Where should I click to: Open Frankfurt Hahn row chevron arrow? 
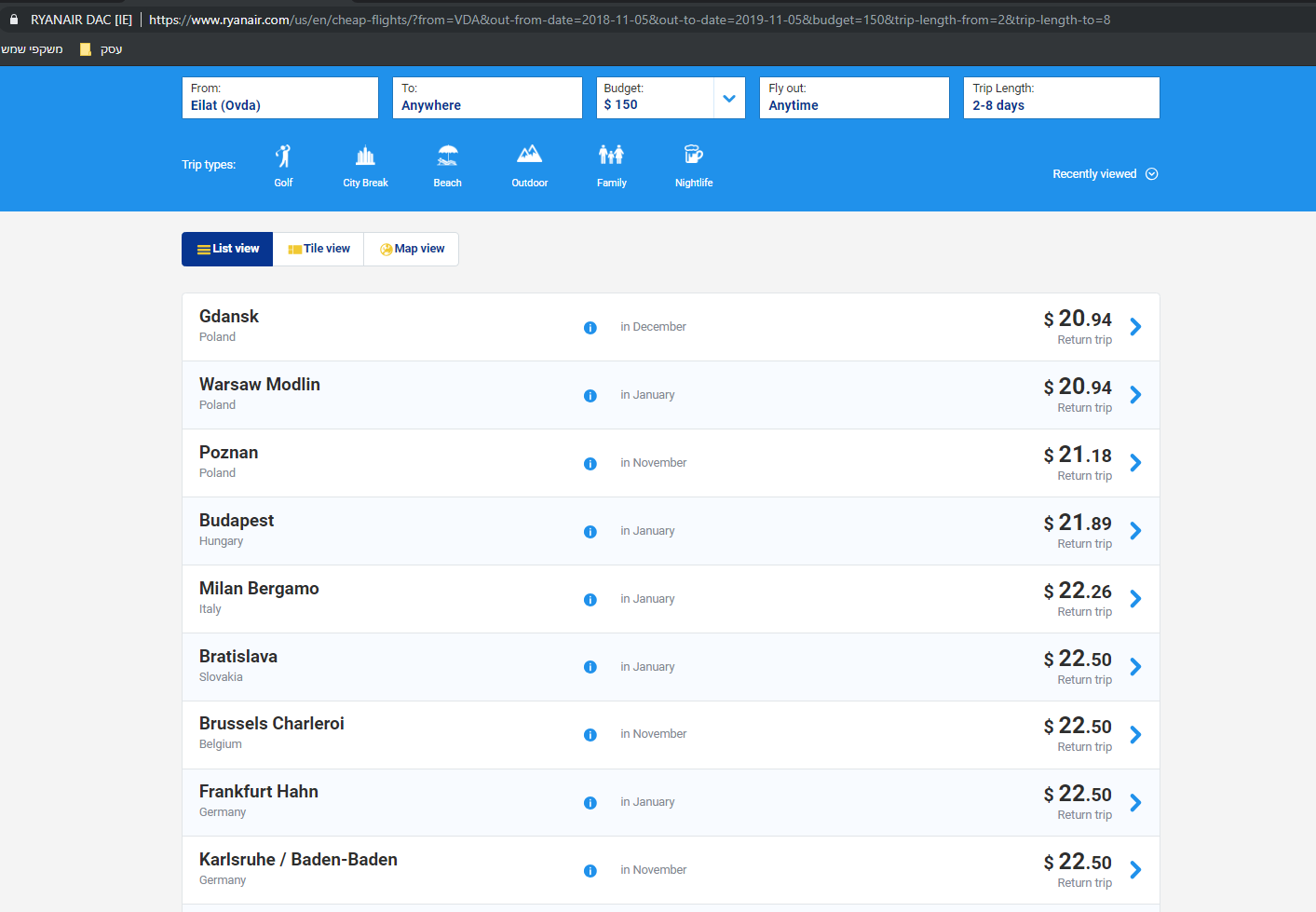pyautogui.click(x=1135, y=803)
